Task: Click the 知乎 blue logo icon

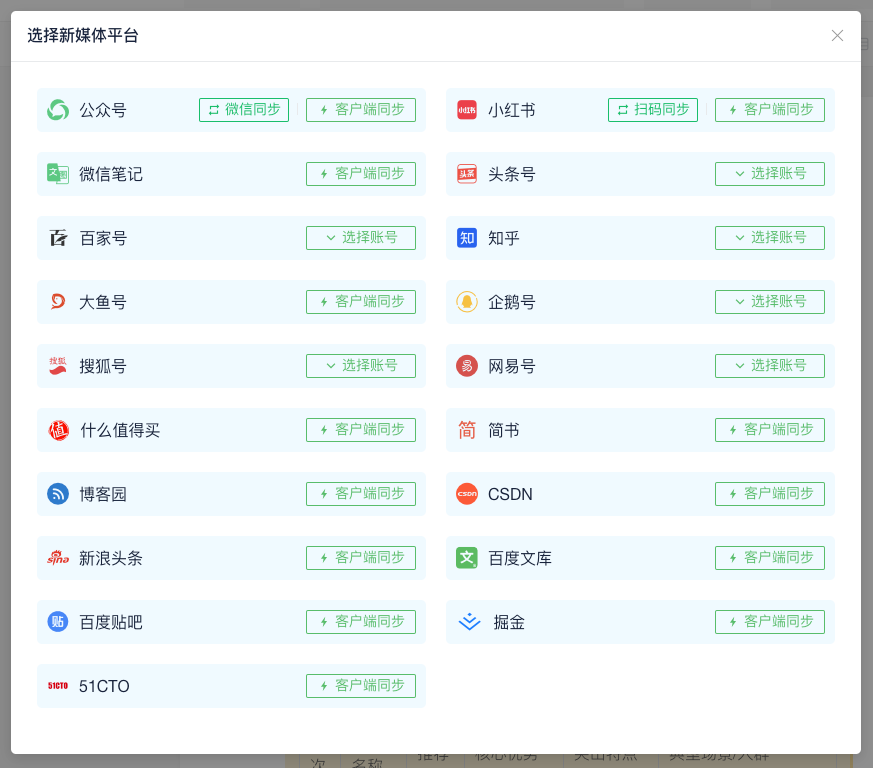Action: tap(467, 238)
